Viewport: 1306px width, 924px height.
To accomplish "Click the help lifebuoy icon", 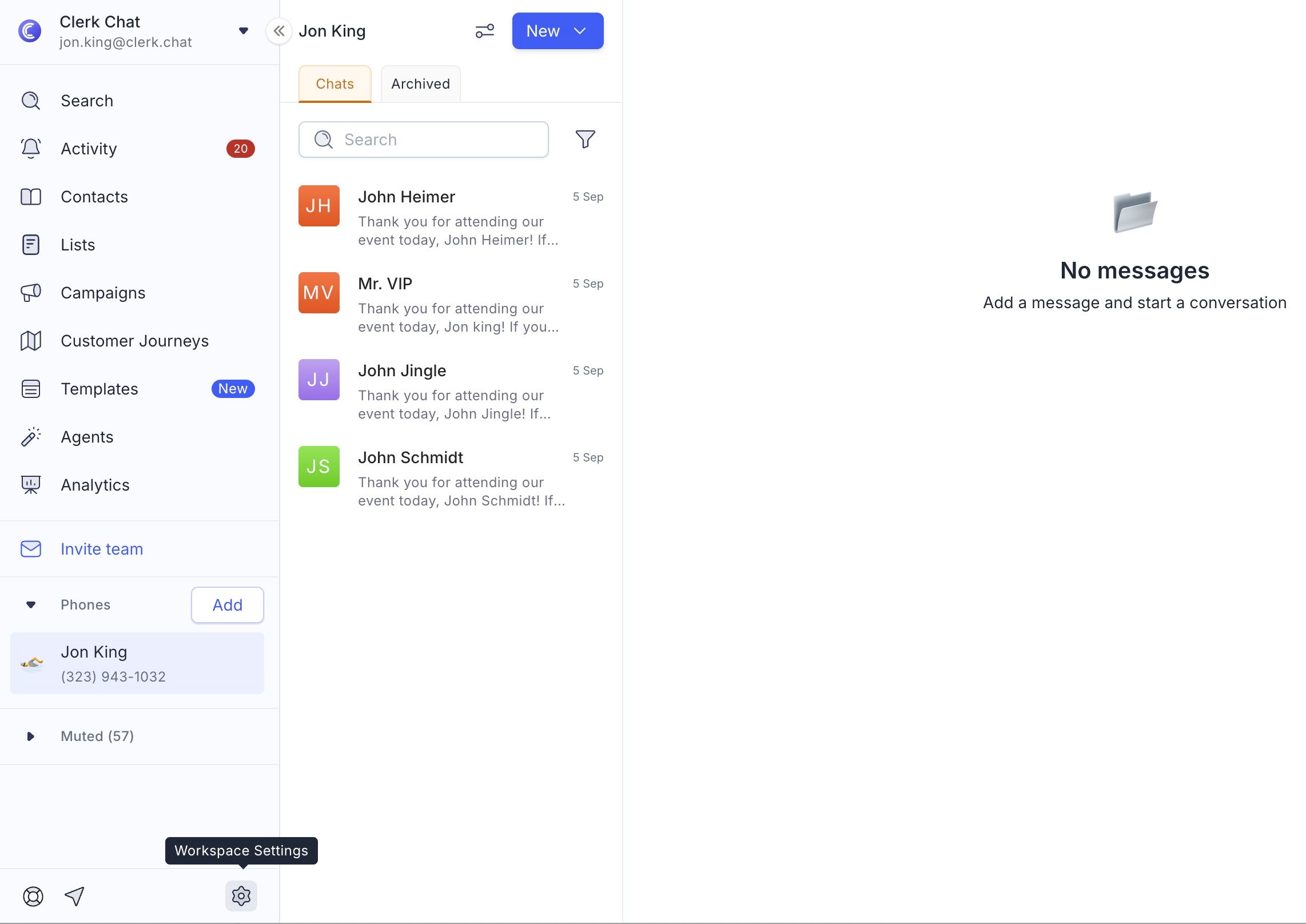I will point(33,896).
